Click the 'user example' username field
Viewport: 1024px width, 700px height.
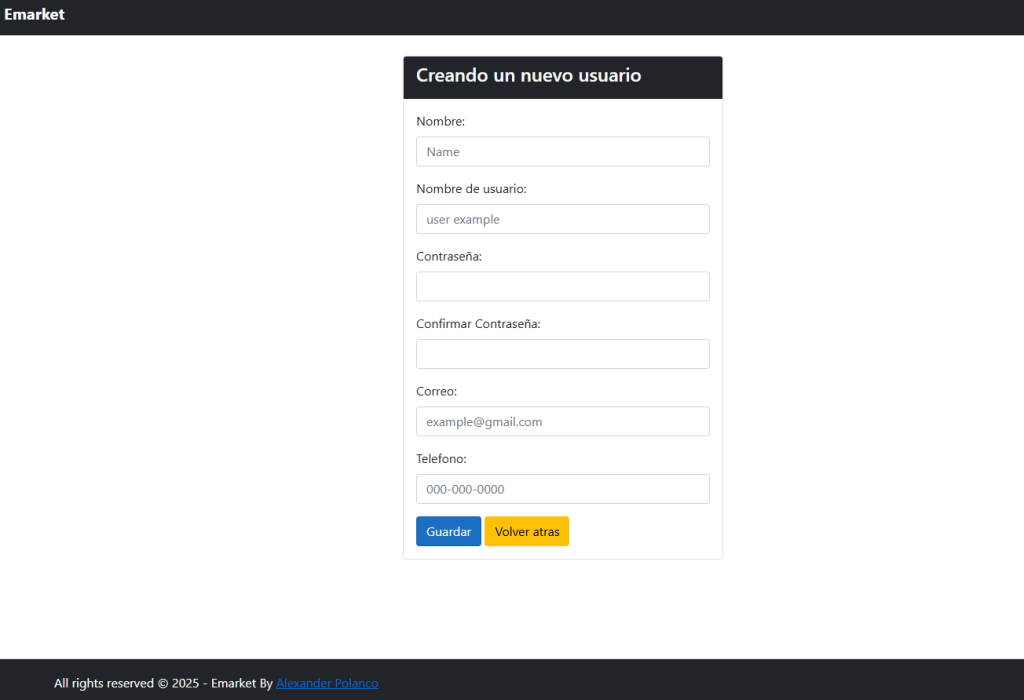coord(562,219)
